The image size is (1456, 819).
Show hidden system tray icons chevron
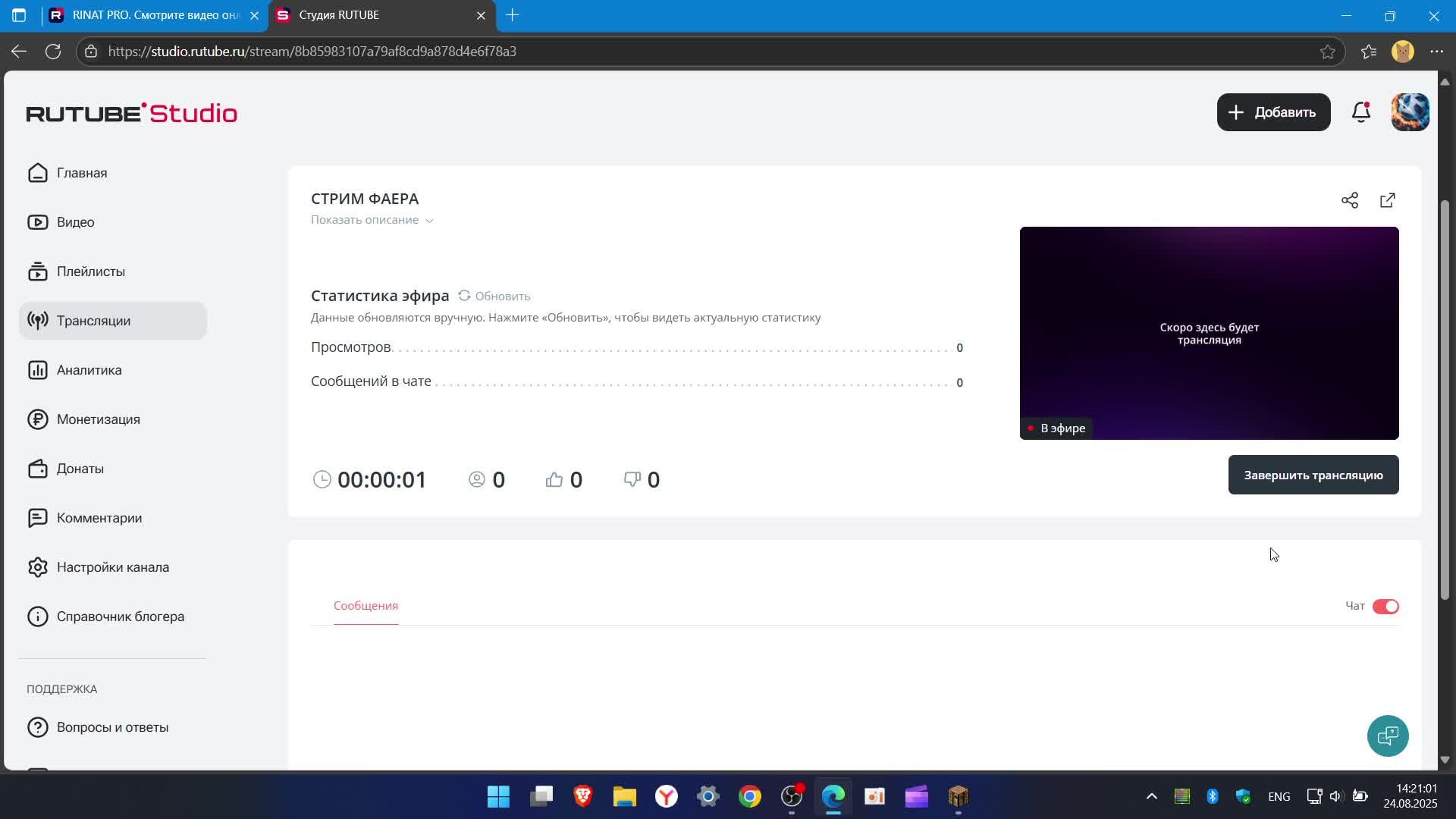click(1151, 796)
